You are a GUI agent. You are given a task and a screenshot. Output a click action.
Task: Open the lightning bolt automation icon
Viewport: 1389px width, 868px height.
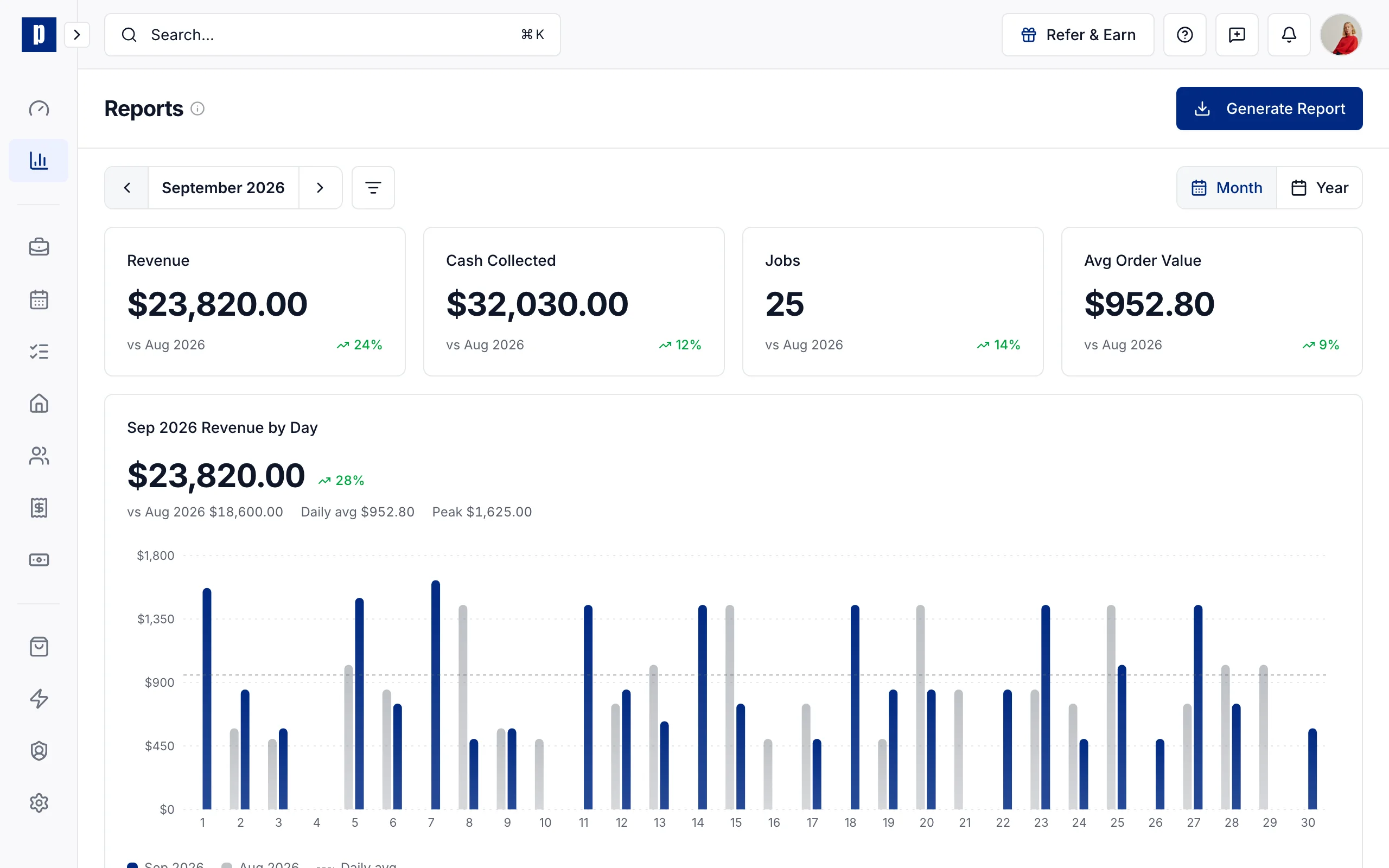39,699
